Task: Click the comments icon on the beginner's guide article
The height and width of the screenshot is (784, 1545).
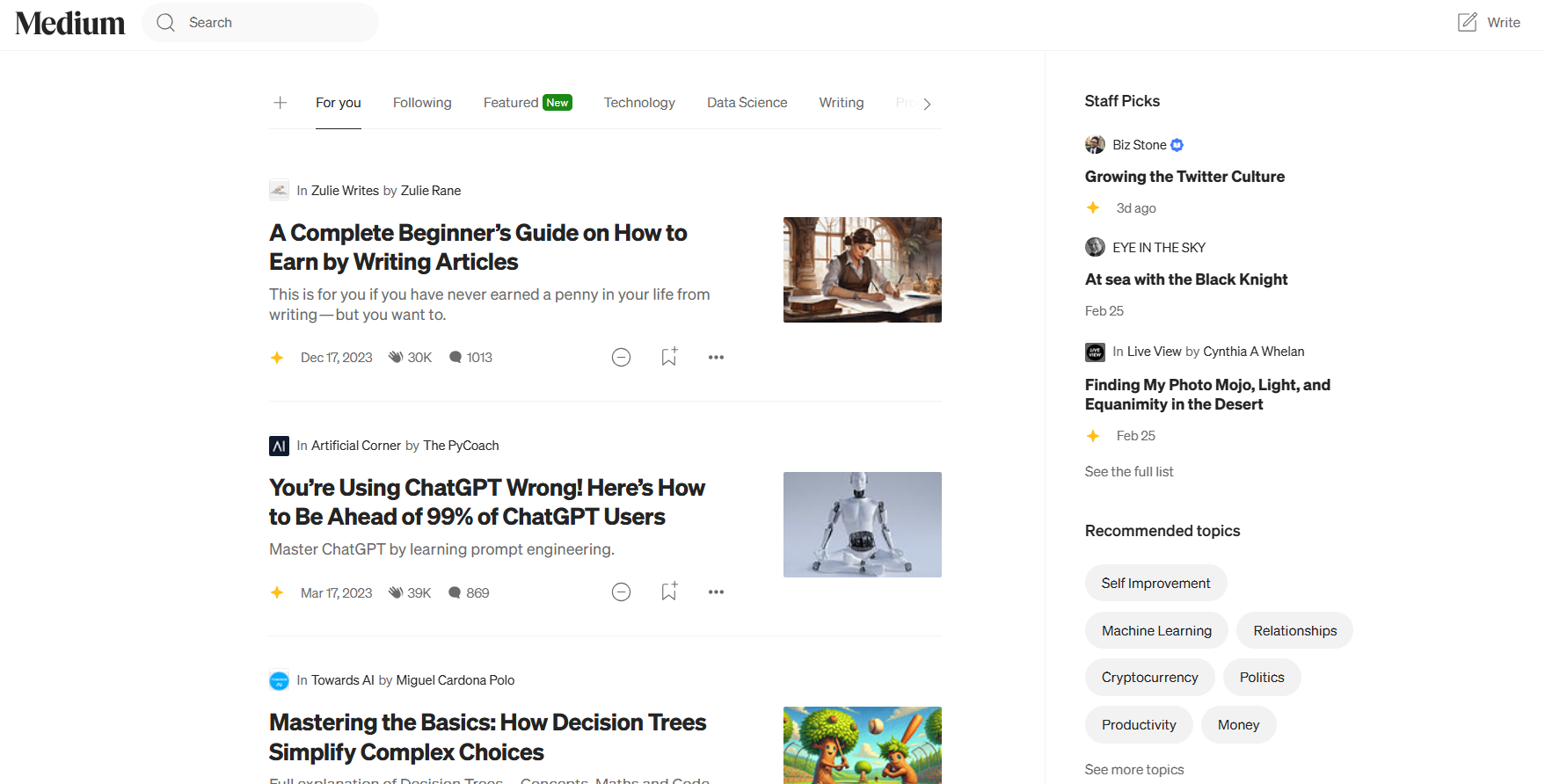Action: (455, 357)
